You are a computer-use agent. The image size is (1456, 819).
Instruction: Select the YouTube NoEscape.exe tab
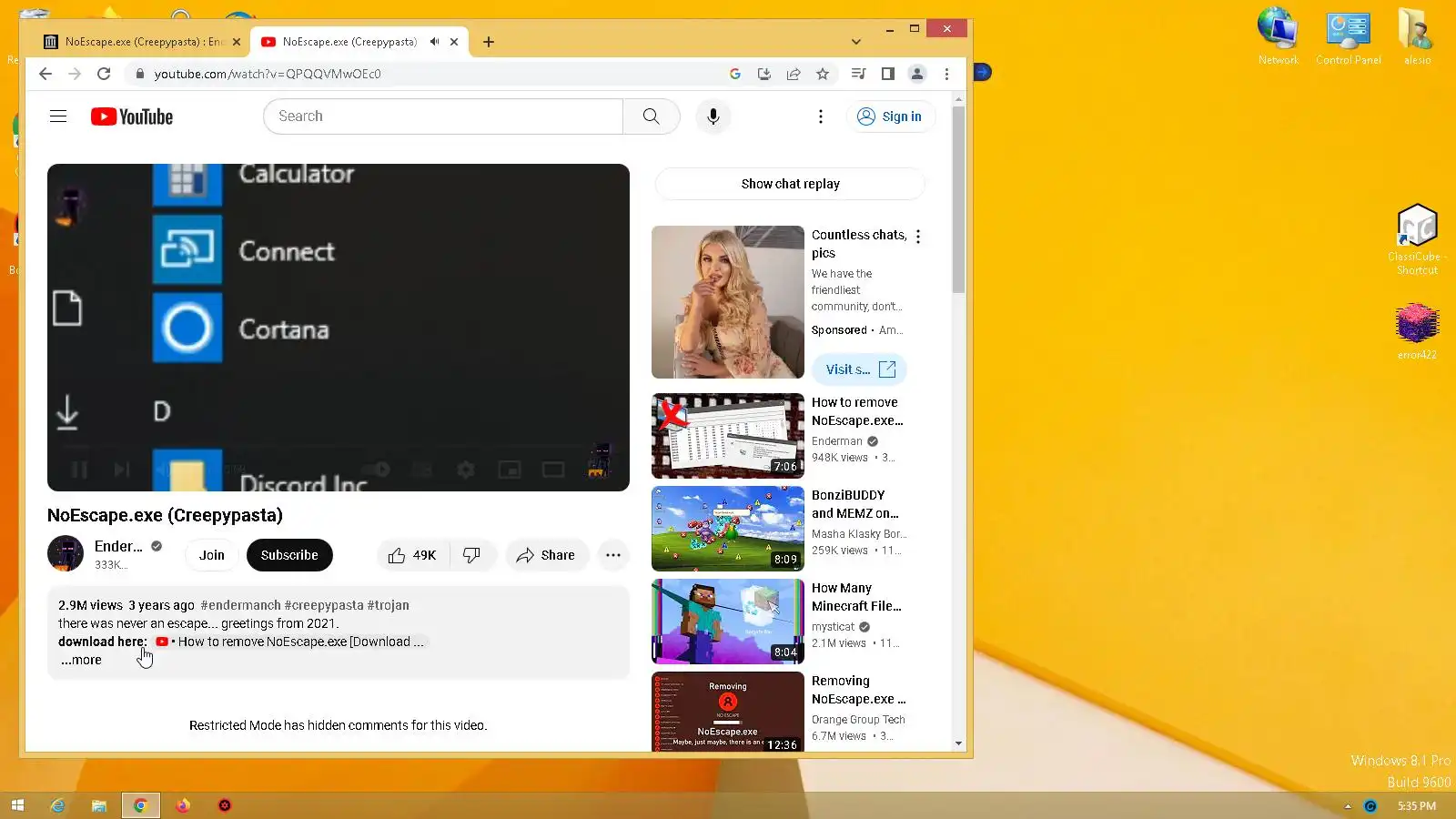pyautogui.click(x=349, y=42)
